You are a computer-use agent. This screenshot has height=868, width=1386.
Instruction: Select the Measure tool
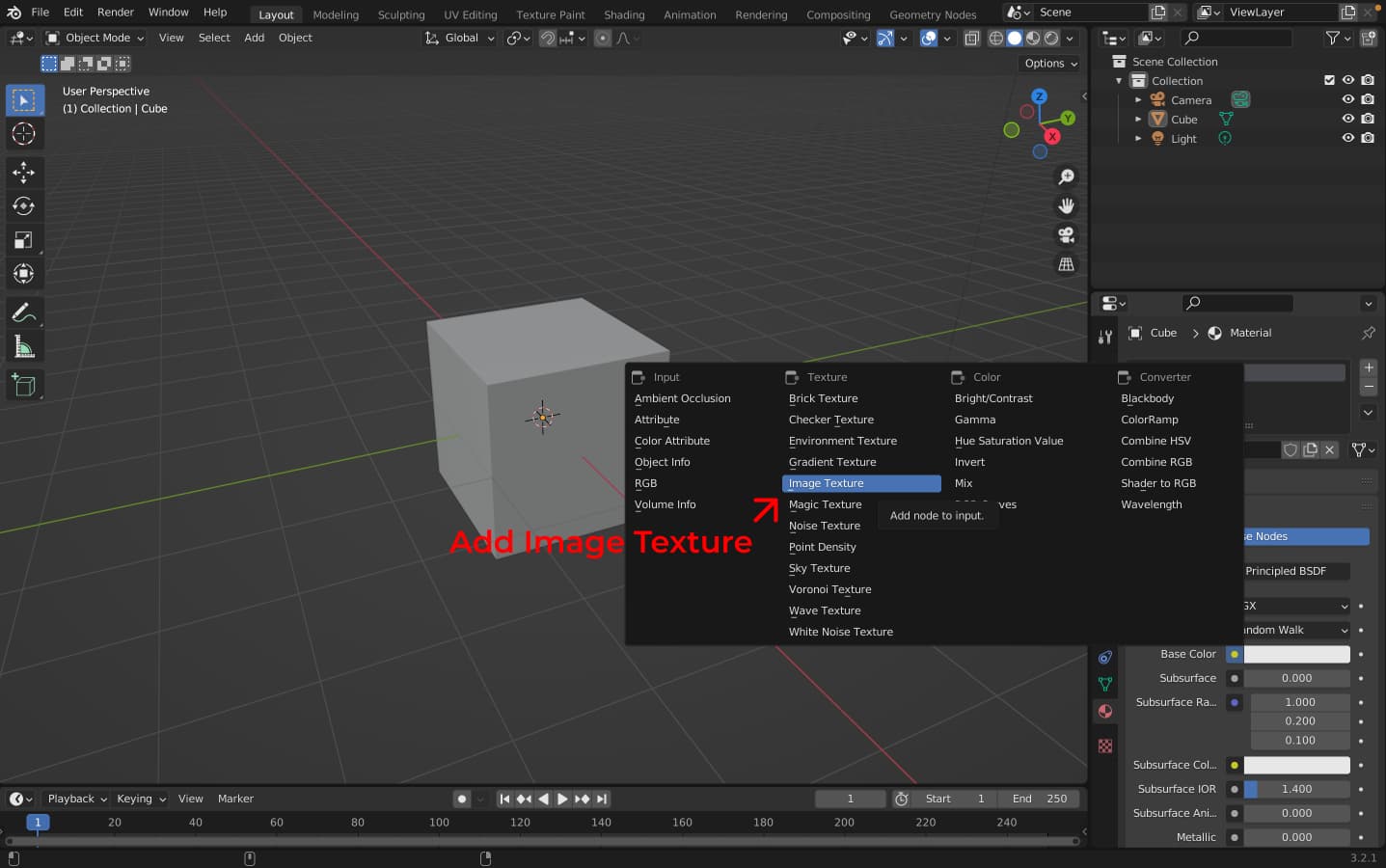click(x=24, y=347)
